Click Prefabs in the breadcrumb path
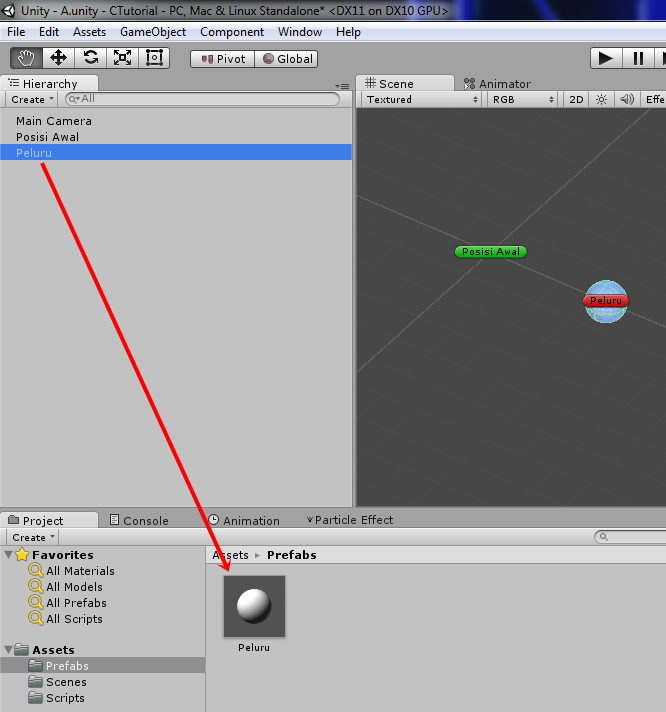 (291, 555)
